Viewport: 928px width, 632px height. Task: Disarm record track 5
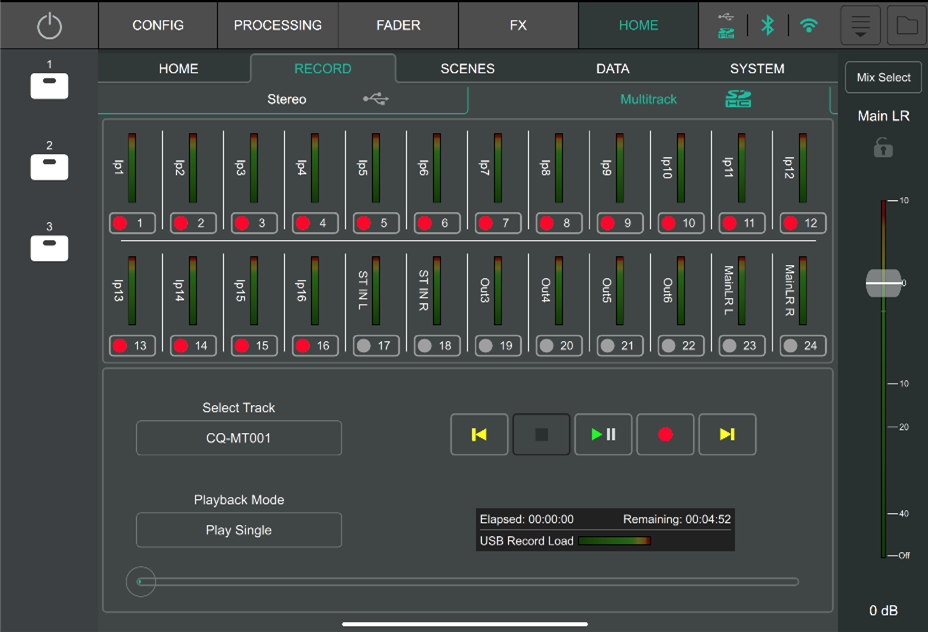click(x=376, y=223)
